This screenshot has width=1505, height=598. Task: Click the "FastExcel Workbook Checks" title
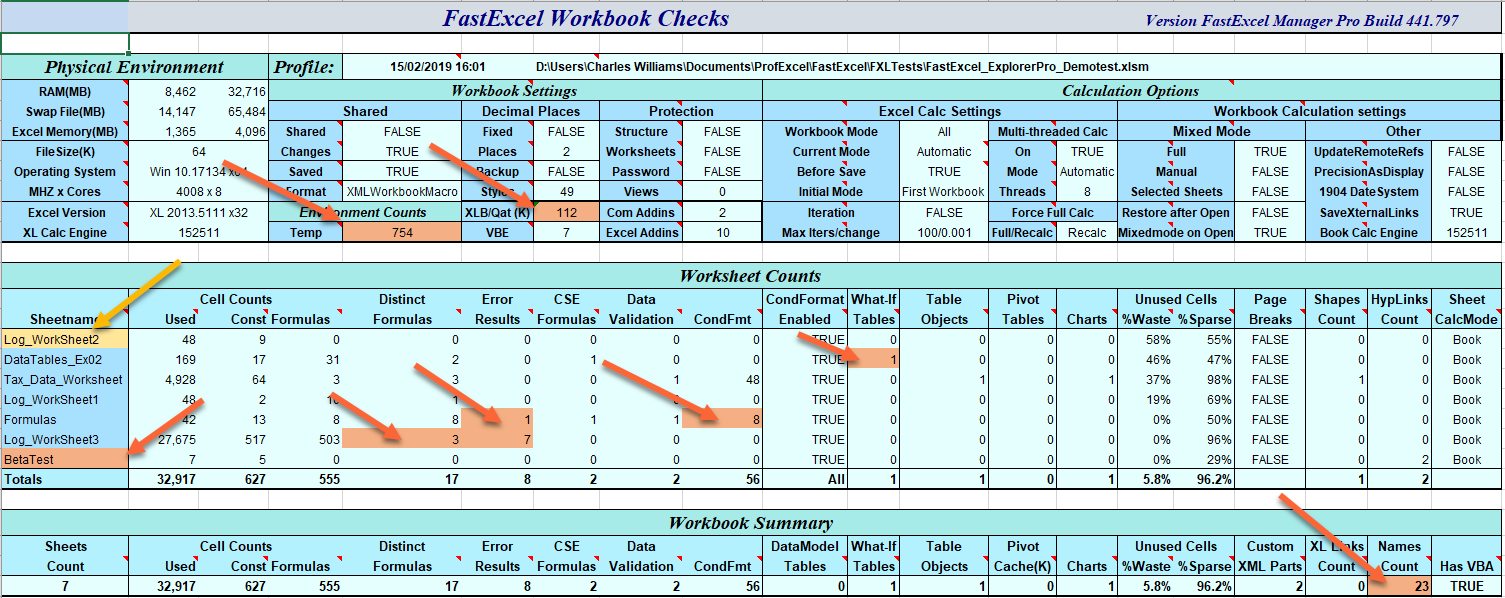(x=586, y=18)
